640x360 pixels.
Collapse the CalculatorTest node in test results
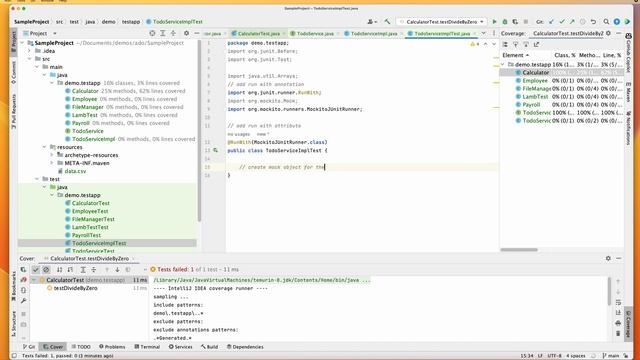click(34, 280)
